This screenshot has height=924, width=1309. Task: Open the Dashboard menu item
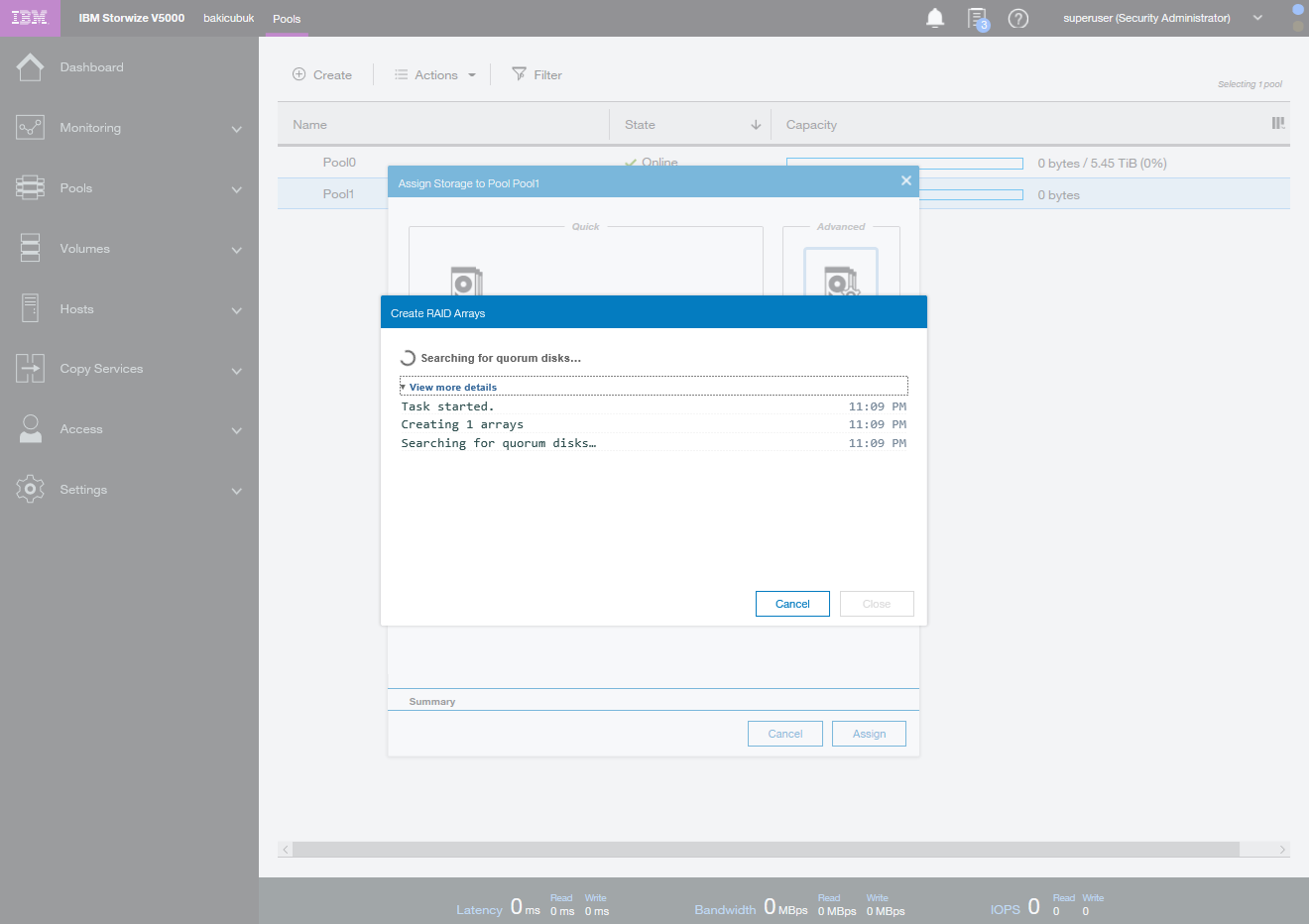coord(91,67)
